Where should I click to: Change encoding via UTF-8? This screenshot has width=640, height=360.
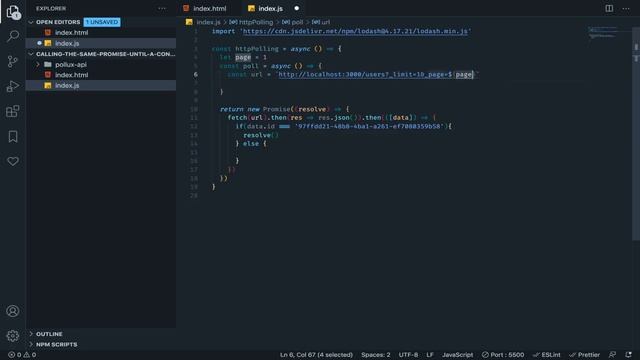click(408, 355)
